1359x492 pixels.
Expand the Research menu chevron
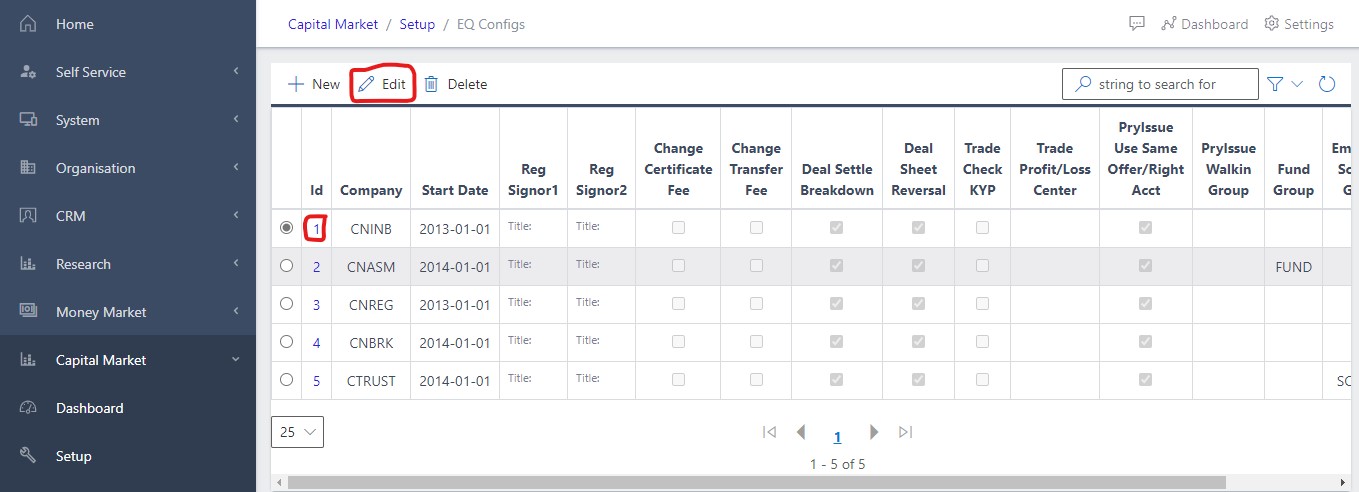(236, 264)
